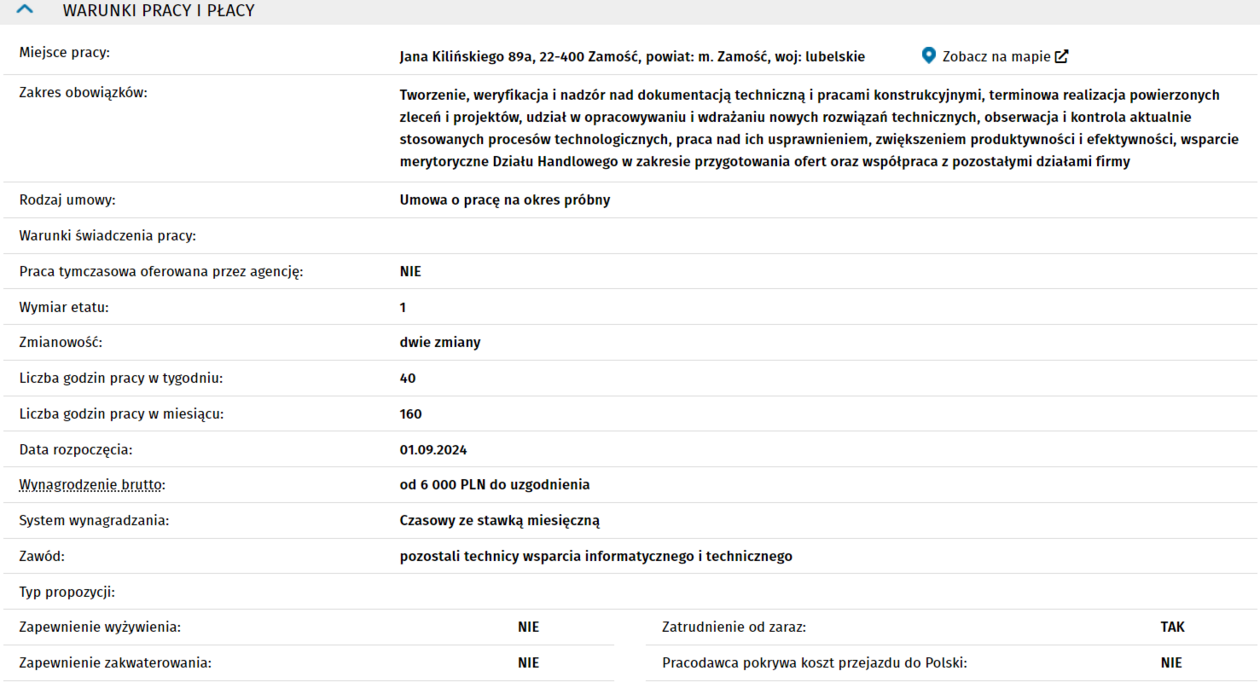Click the Czasowy ze stawką miesięczną value
1260x694 pixels.
coord(499,521)
